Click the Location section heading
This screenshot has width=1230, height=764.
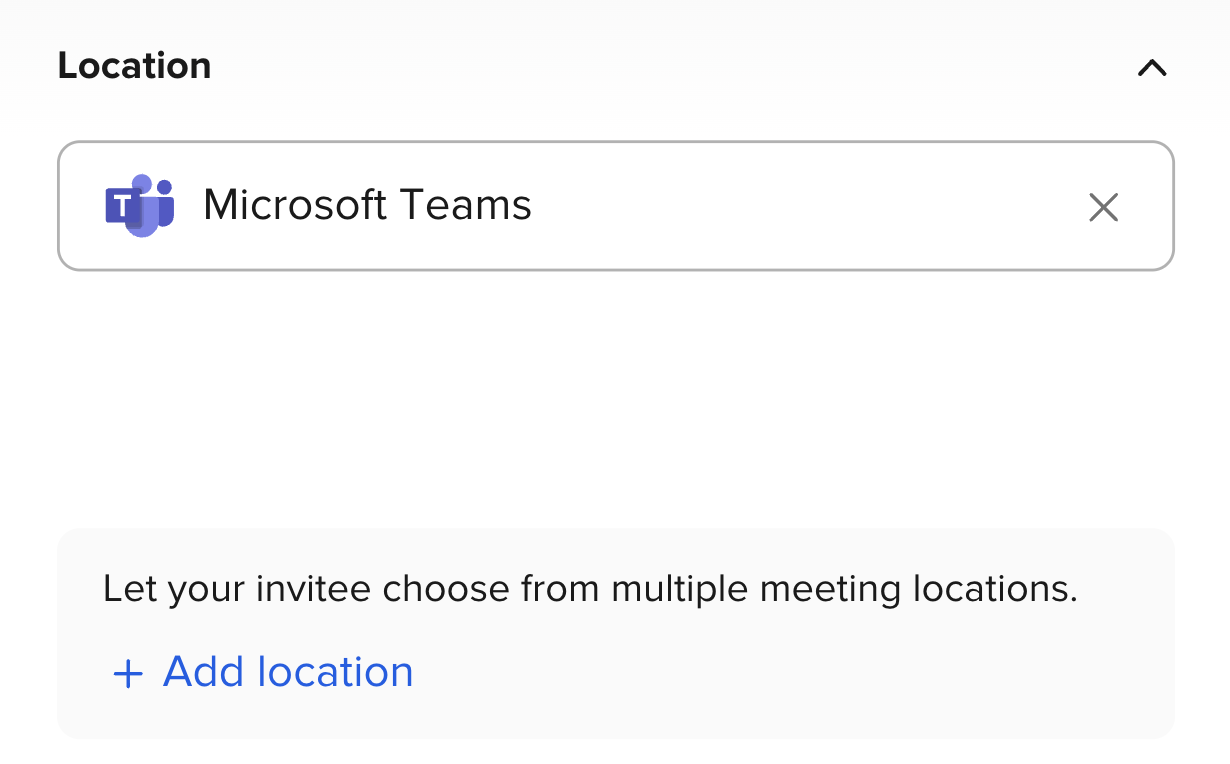(134, 66)
